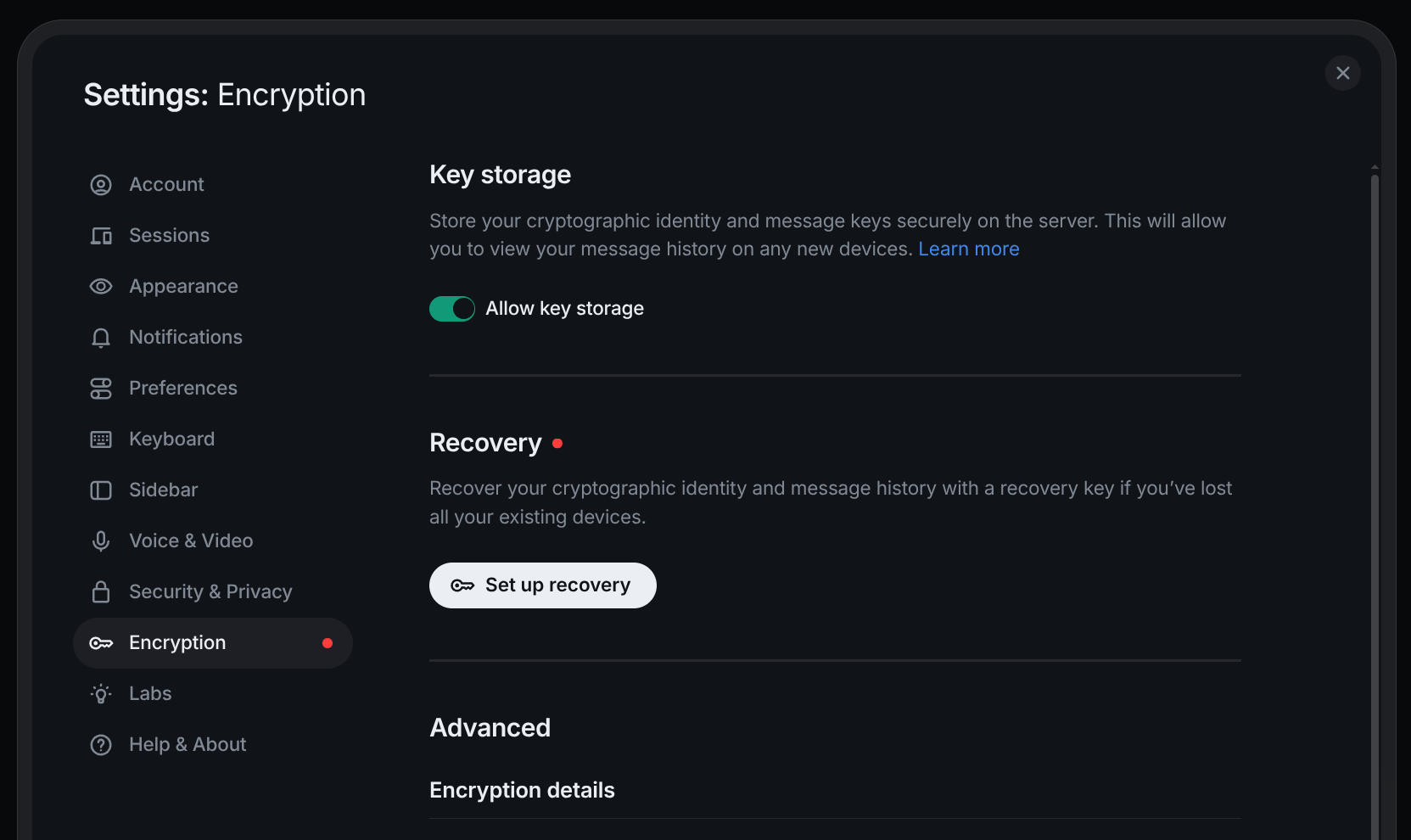Click the Help & About question mark icon
The width and height of the screenshot is (1411, 840).
101,744
